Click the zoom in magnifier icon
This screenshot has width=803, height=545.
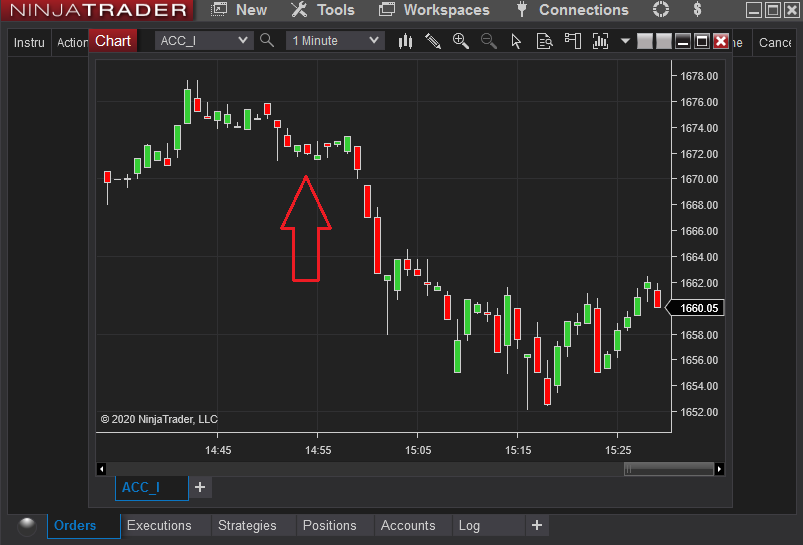(x=461, y=41)
